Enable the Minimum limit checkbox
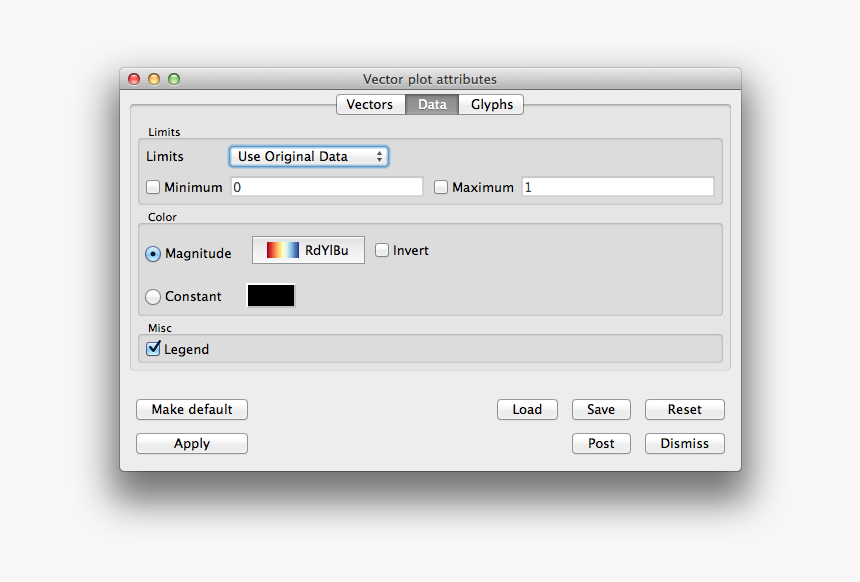Image resolution: width=860 pixels, height=582 pixels. [x=153, y=187]
